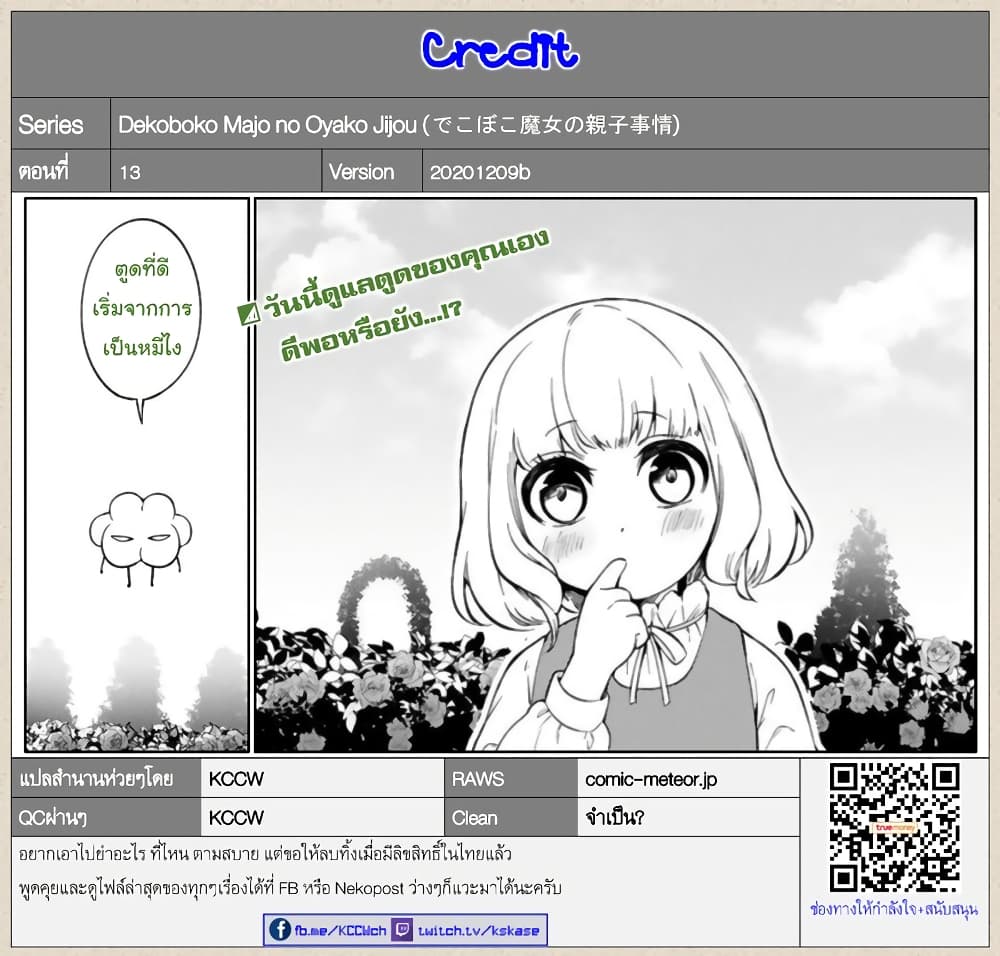Click the version value 20201209b
Screen dimensions: 1000x956
pos(480,173)
